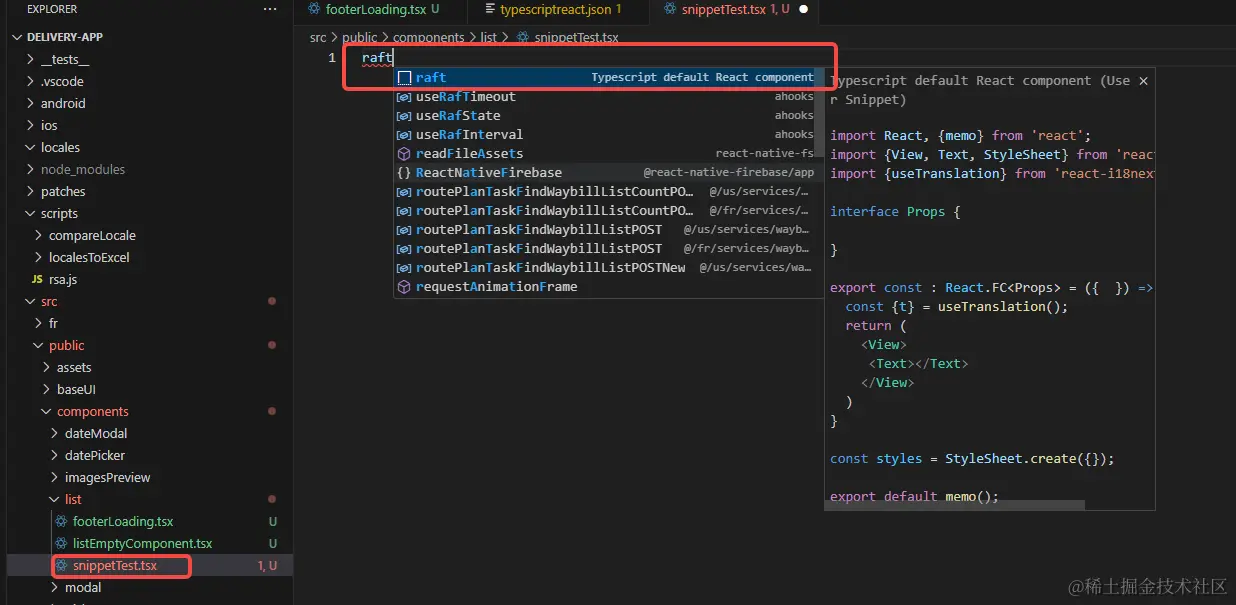Click unsaved dot on snippetTest.tsx tab
The width and height of the screenshot is (1236, 605).
coord(803,10)
